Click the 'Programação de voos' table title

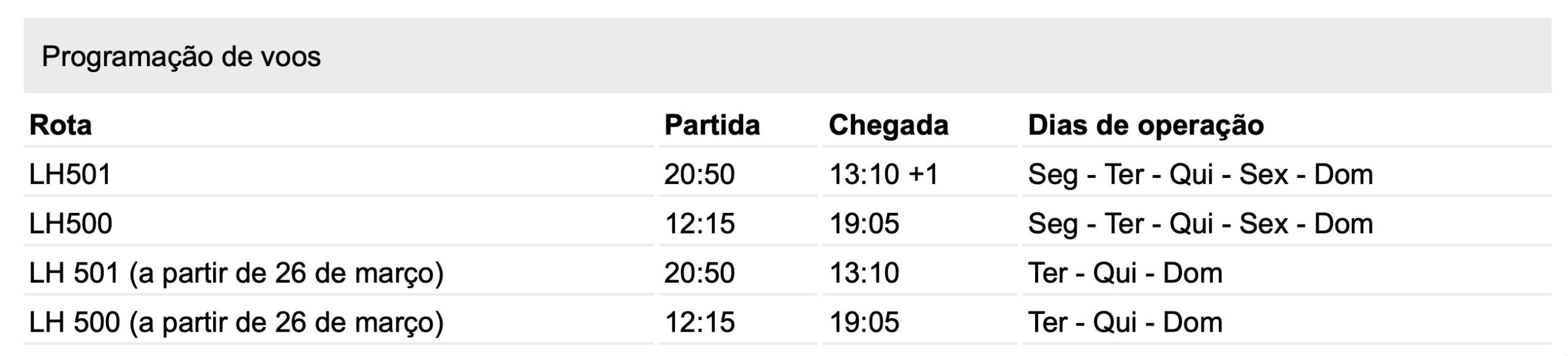(181, 57)
